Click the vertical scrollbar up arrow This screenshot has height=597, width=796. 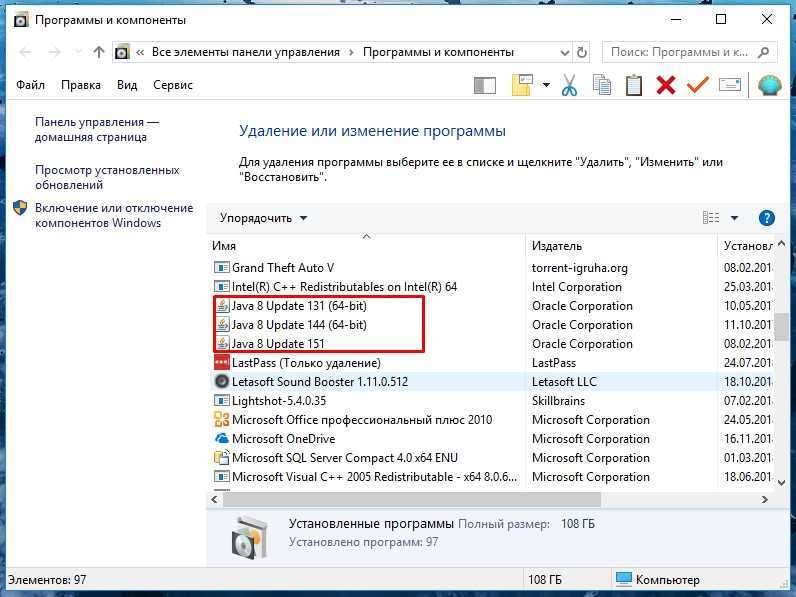coord(782,245)
